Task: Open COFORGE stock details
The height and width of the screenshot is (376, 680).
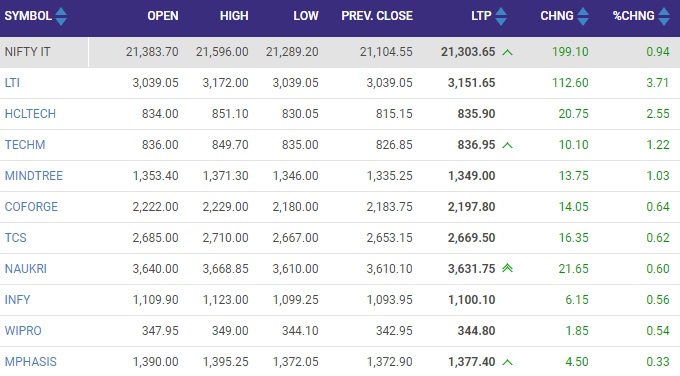Action: click(31, 207)
